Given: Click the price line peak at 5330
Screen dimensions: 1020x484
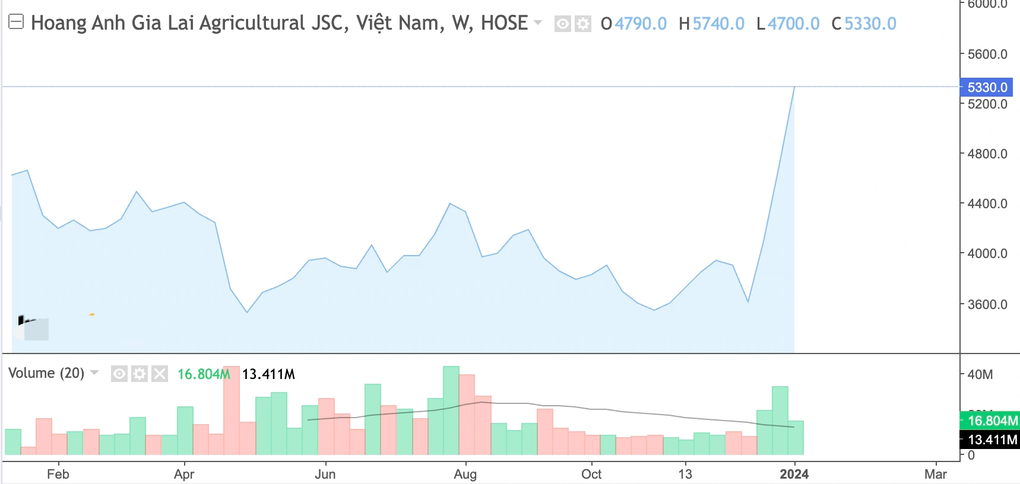Looking at the screenshot, I should tap(794, 87).
